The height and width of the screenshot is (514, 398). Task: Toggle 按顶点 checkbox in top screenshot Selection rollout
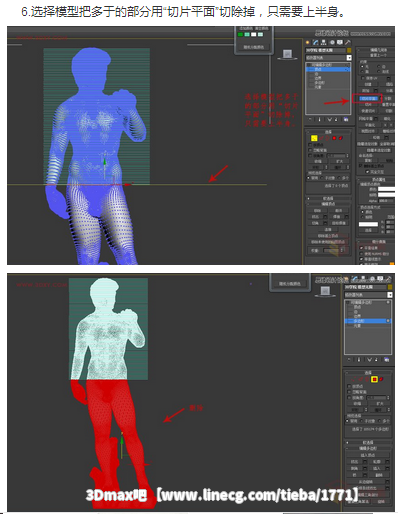(x=310, y=145)
